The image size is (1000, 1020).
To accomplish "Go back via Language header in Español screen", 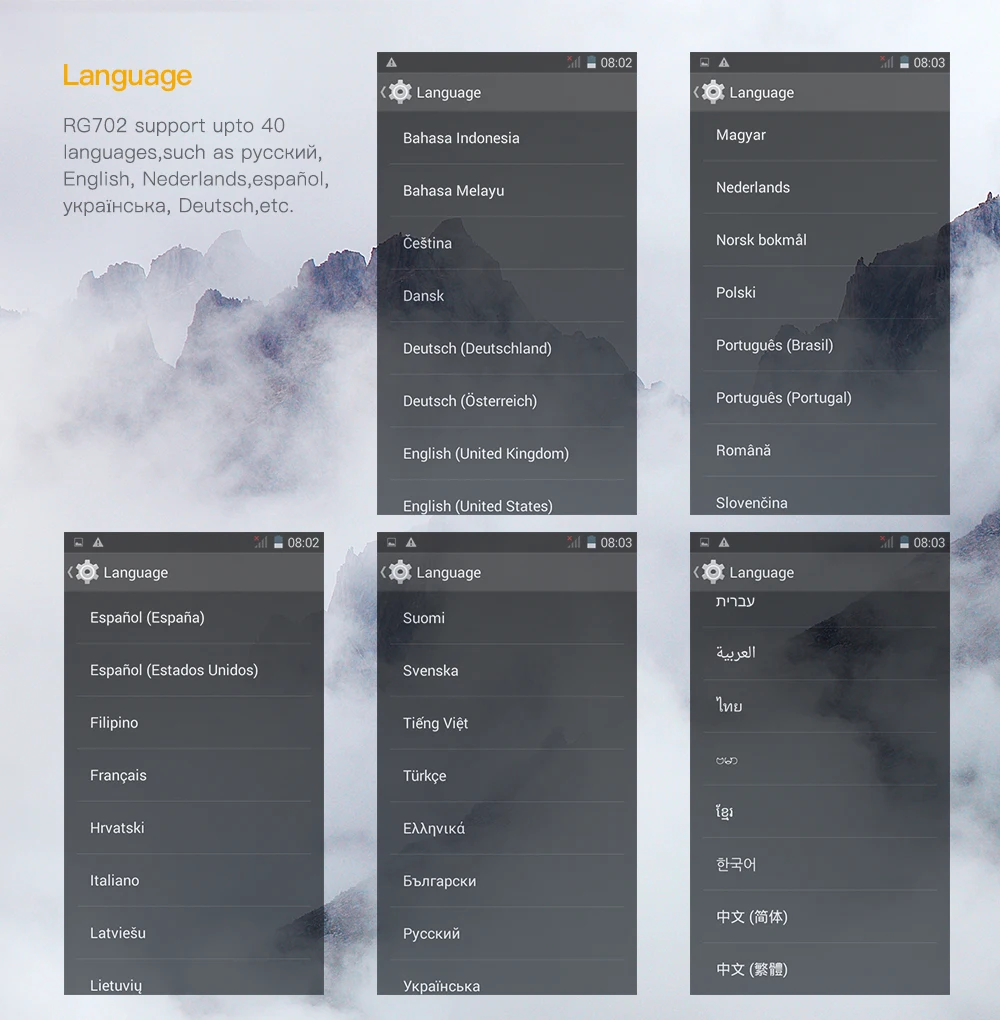I will pyautogui.click(x=118, y=572).
